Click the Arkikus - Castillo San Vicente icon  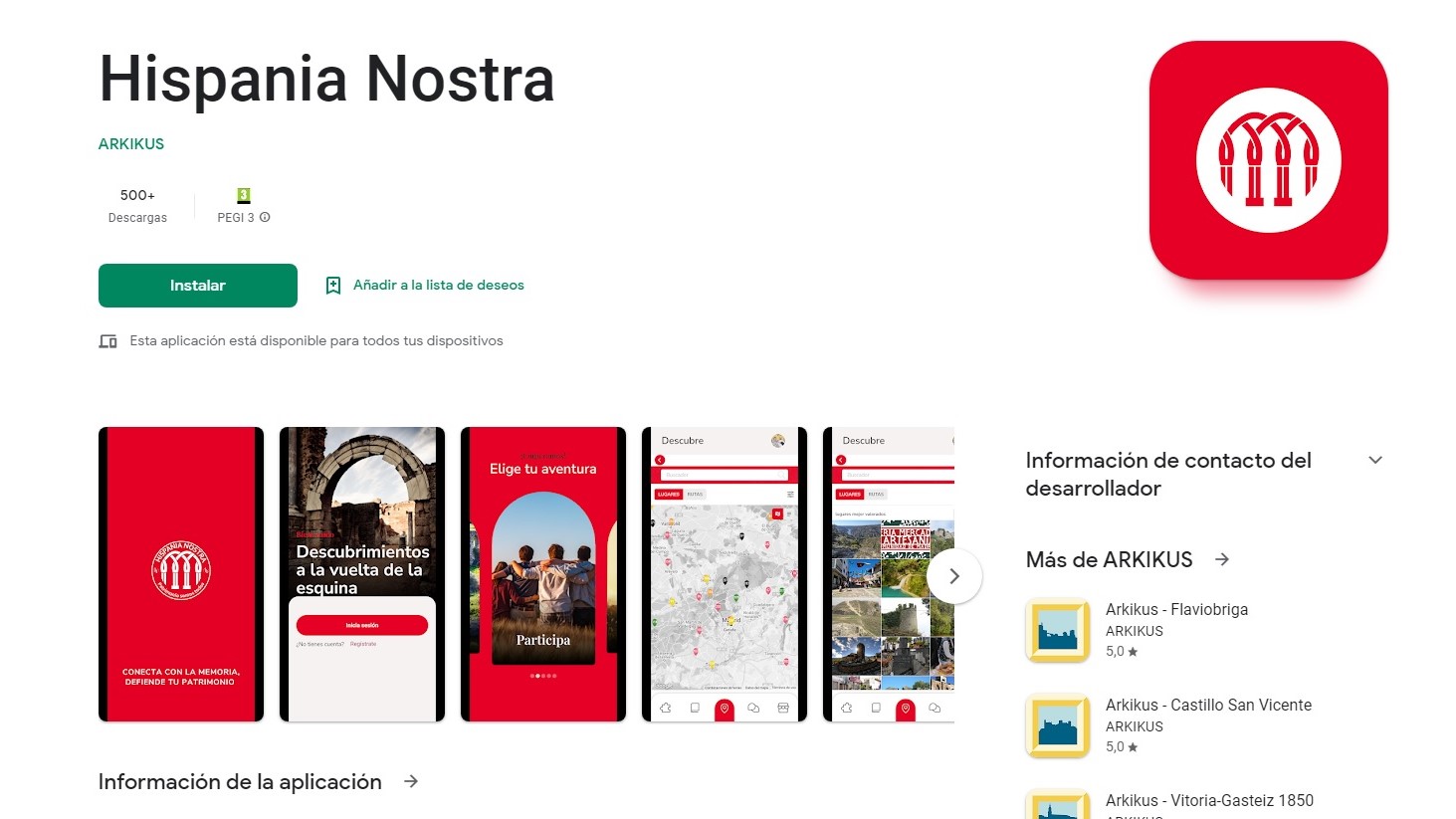[x=1058, y=725]
